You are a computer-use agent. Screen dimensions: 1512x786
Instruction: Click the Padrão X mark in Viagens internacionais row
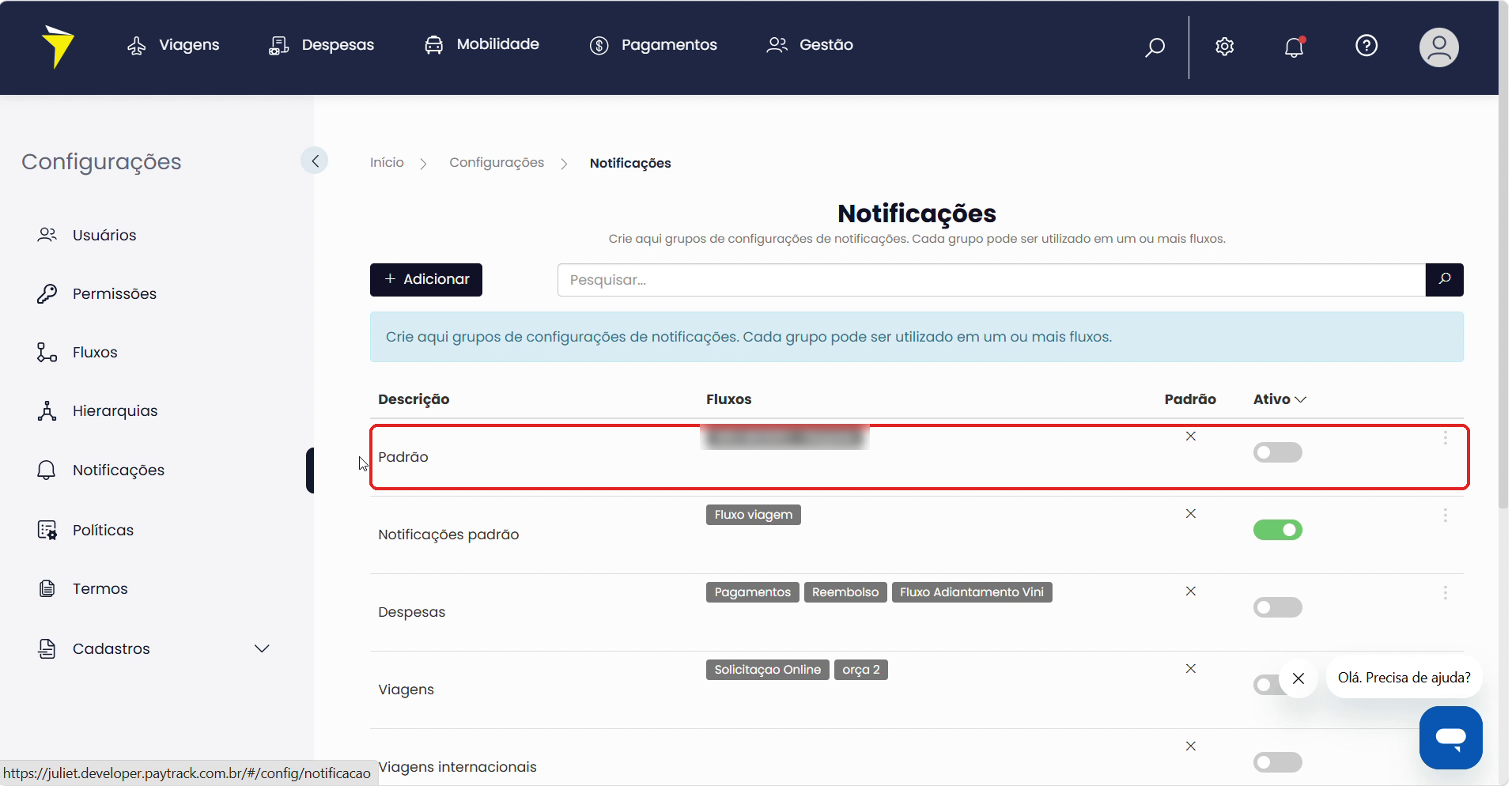click(x=1191, y=746)
